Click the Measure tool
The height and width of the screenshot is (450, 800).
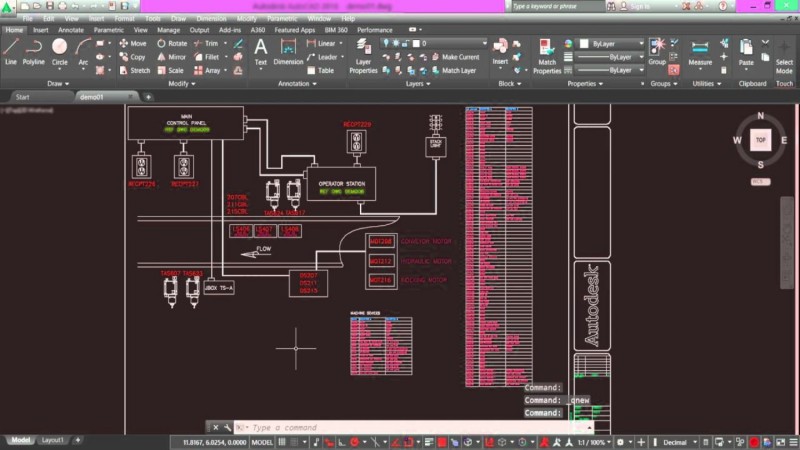click(700, 53)
